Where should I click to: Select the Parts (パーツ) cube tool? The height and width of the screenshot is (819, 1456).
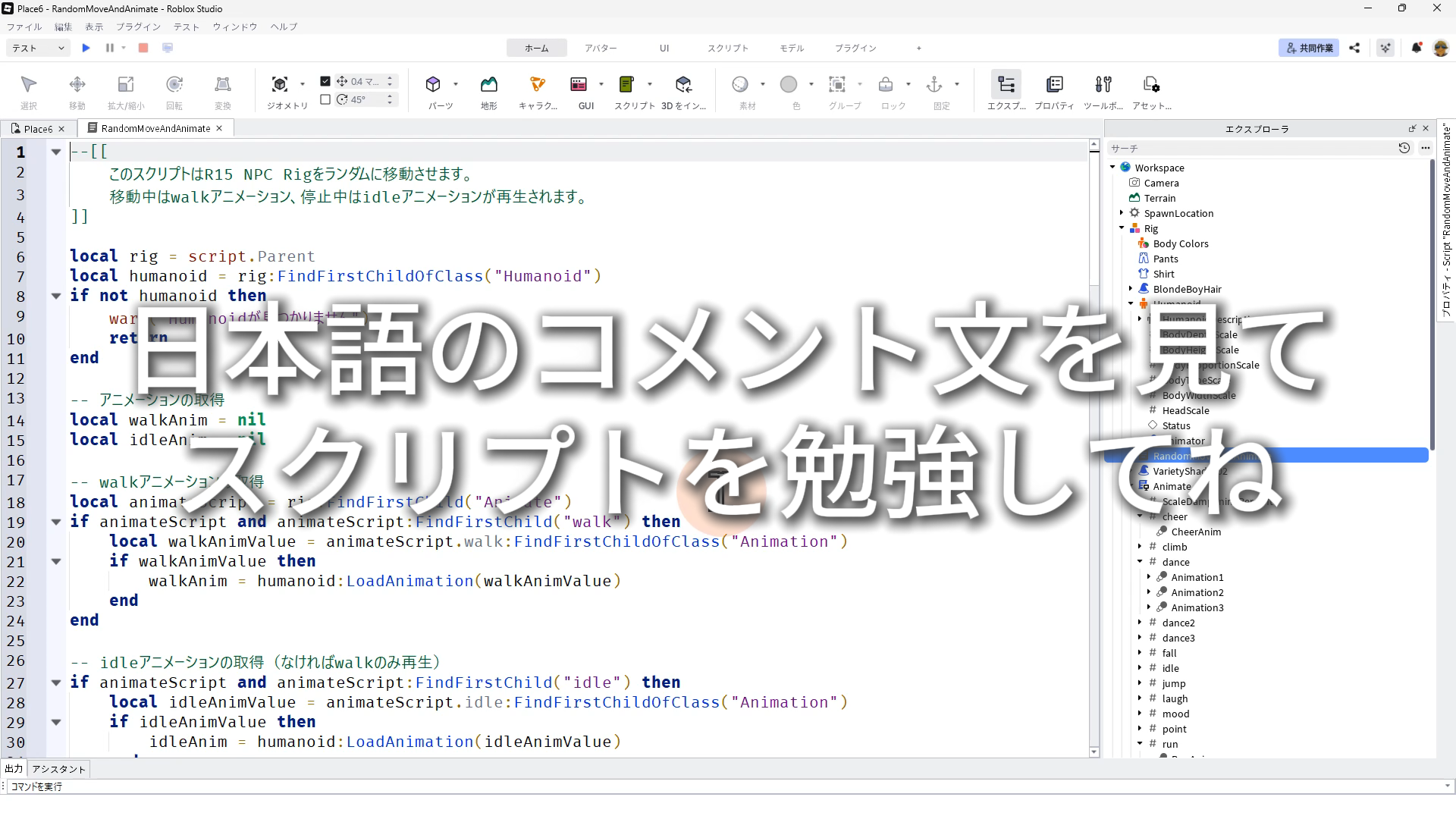tap(433, 84)
